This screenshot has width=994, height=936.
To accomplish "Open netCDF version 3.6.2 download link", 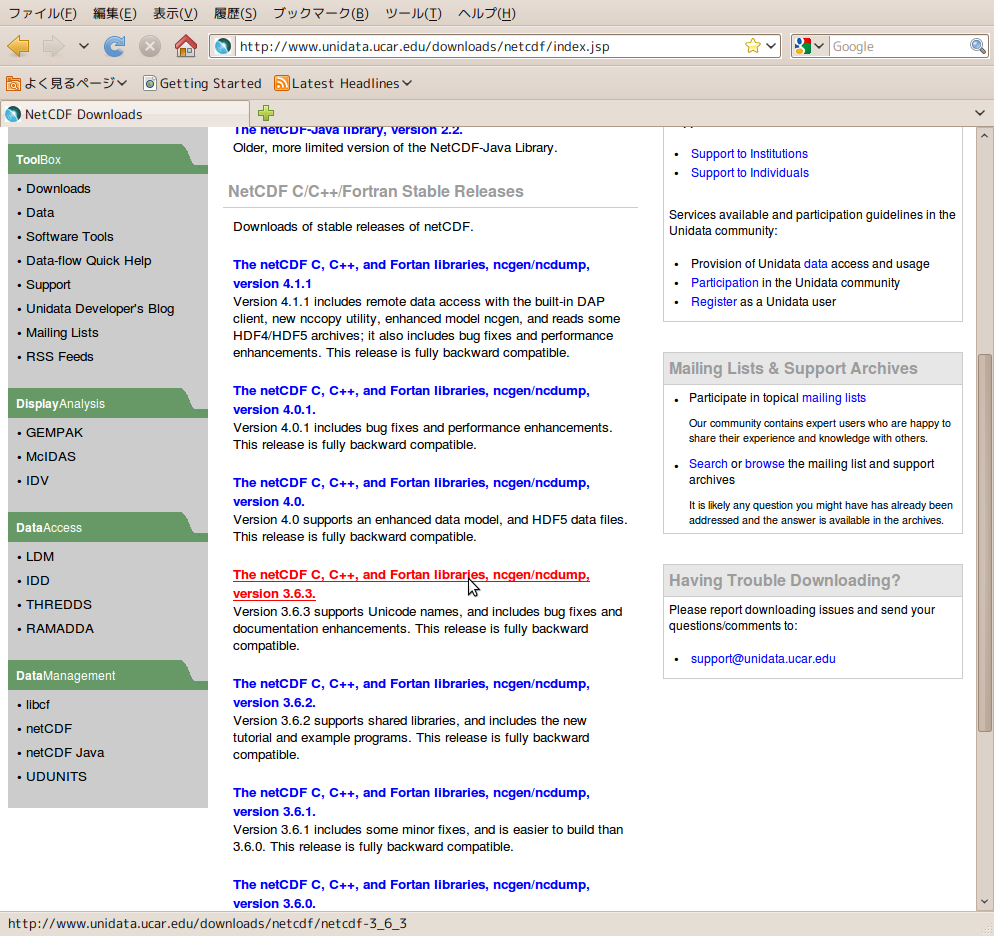I will point(411,693).
